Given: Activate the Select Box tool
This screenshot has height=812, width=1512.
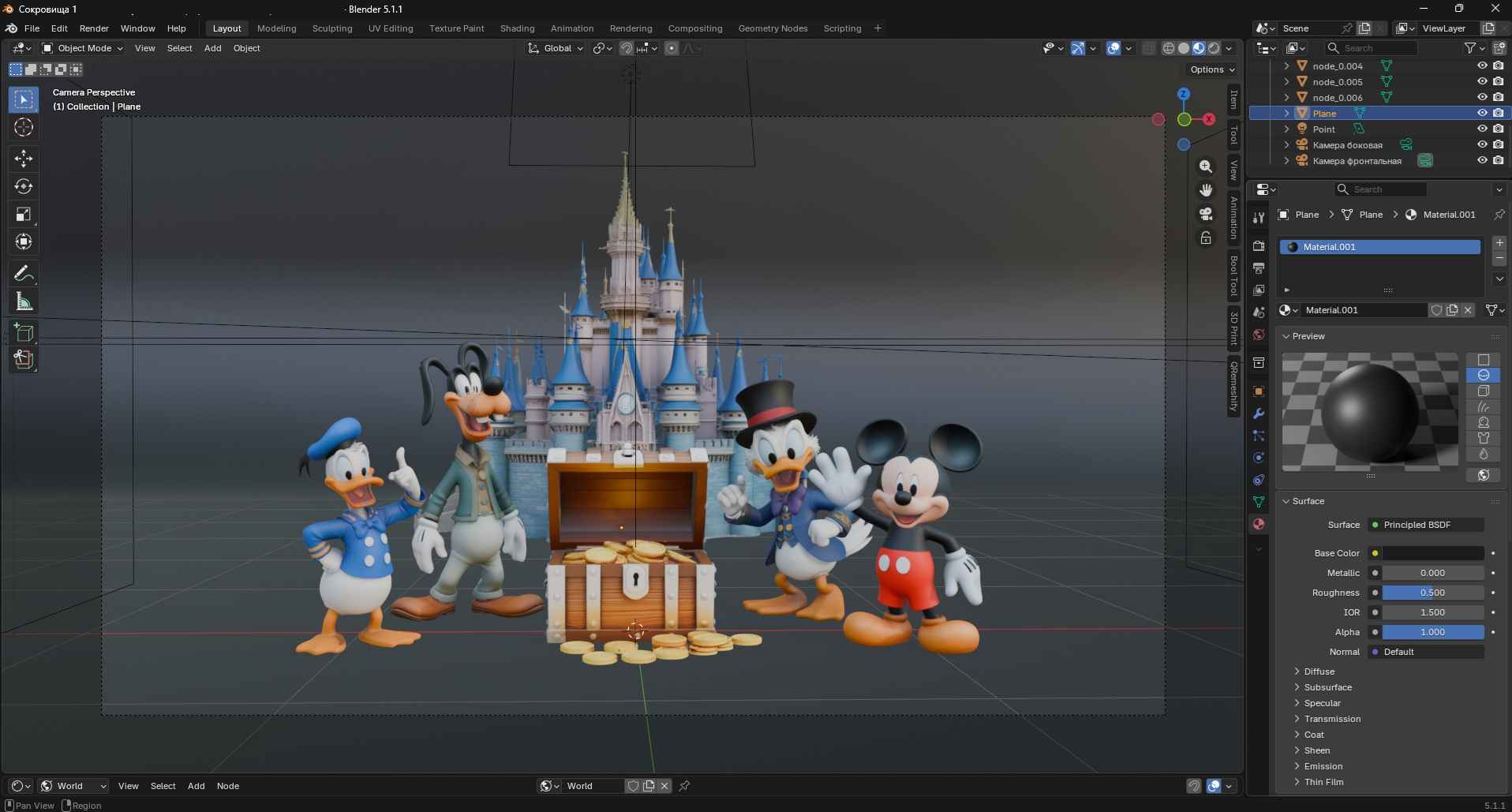Looking at the screenshot, I should 24,99.
